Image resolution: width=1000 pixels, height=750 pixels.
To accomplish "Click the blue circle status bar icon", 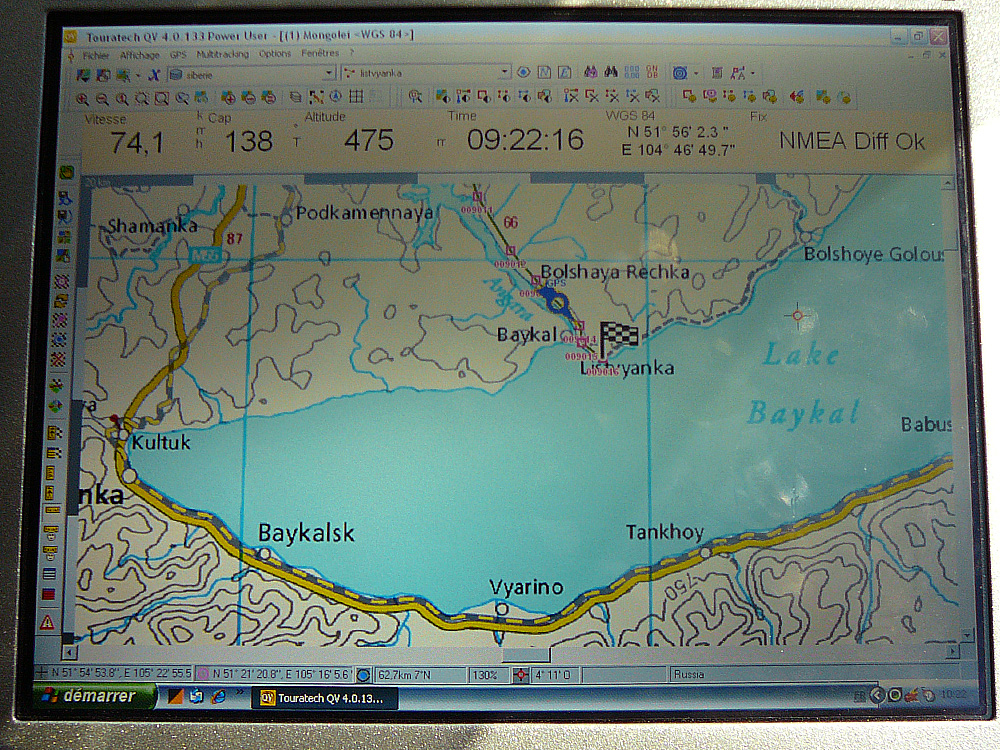I will [363, 674].
